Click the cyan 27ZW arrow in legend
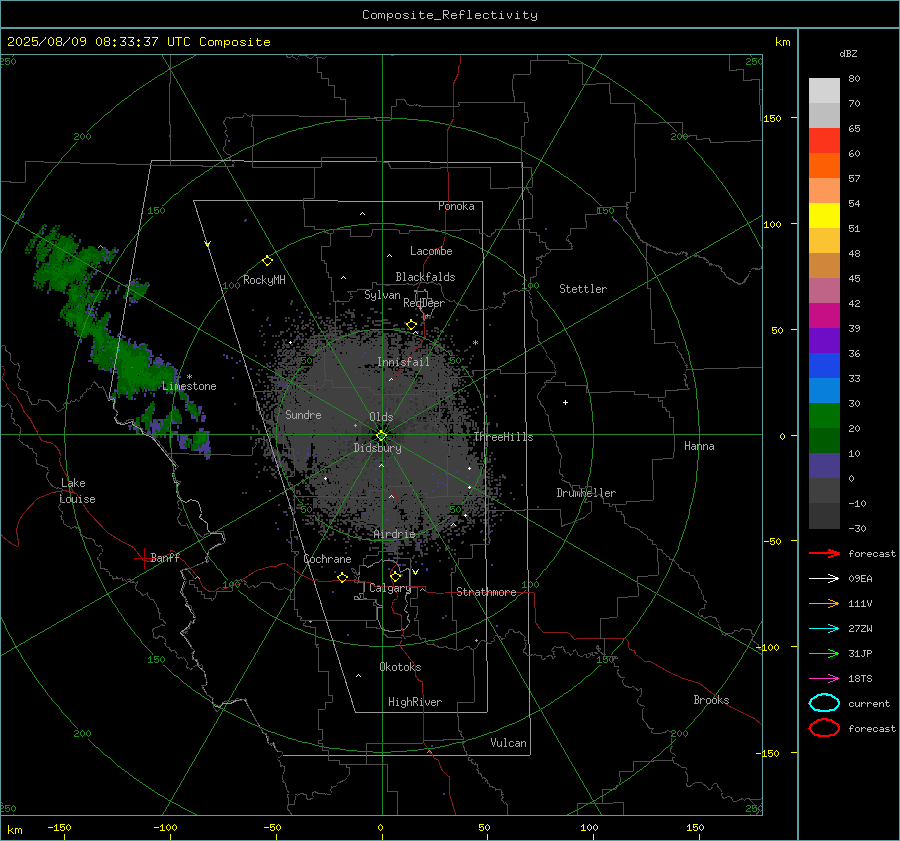 click(x=824, y=629)
